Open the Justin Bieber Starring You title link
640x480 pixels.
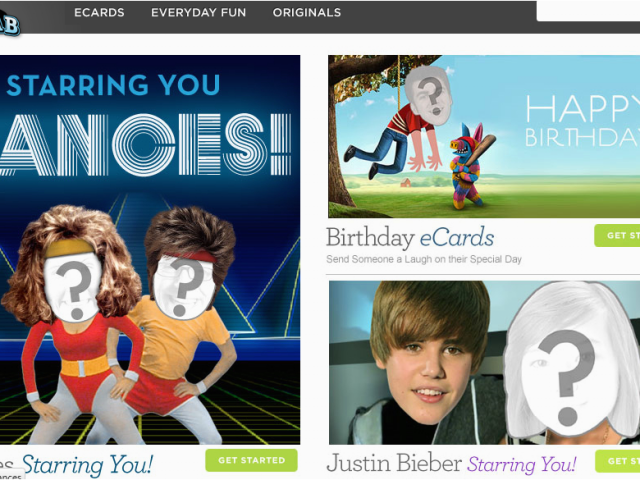(x=451, y=464)
